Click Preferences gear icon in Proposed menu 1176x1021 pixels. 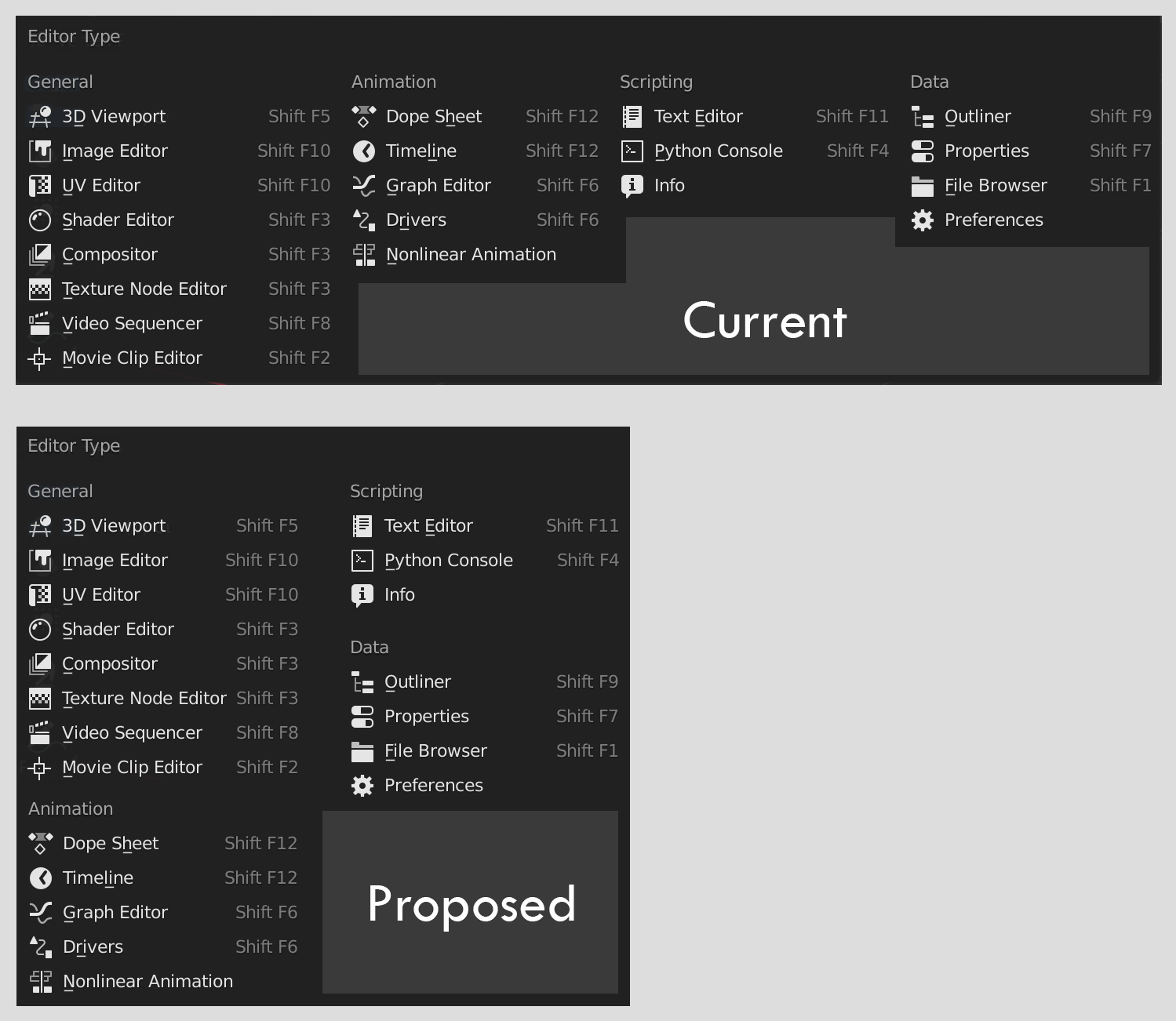(362, 786)
